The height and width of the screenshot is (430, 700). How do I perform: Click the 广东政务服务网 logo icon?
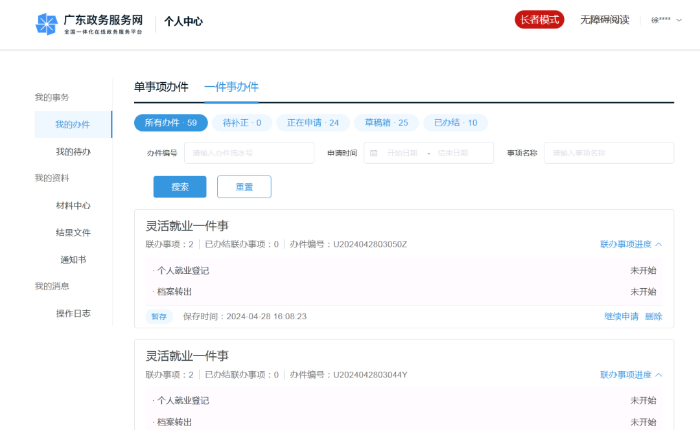click(x=46, y=22)
